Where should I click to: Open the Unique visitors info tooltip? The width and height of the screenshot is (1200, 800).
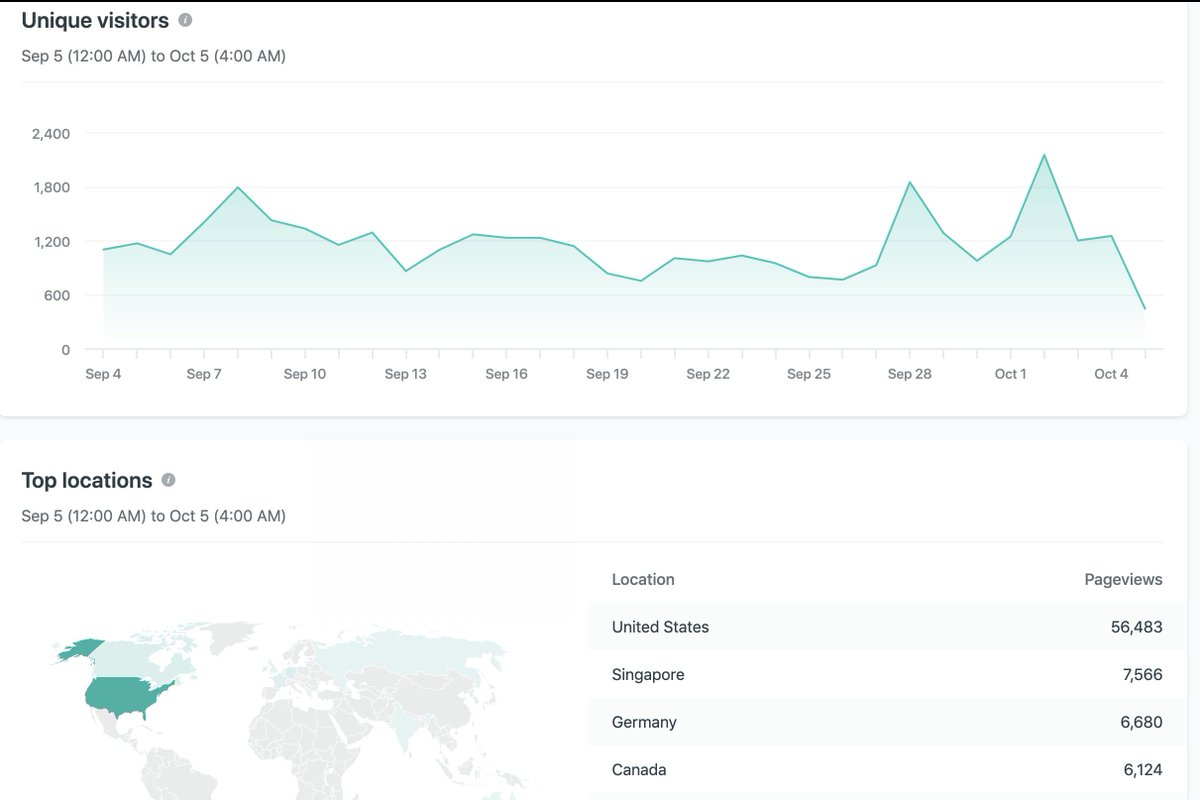(x=186, y=19)
